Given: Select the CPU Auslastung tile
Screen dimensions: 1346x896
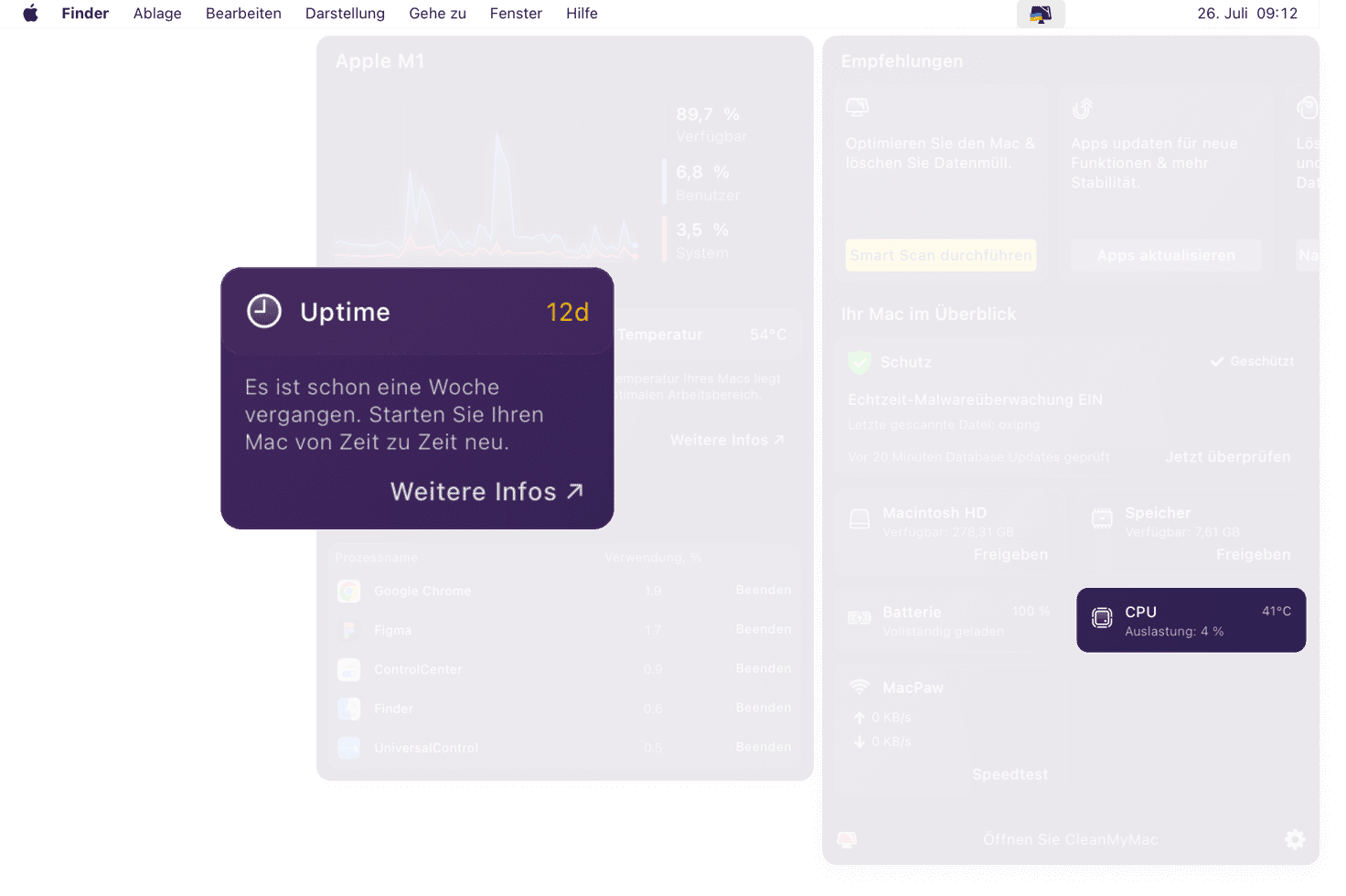Looking at the screenshot, I should pos(1191,620).
